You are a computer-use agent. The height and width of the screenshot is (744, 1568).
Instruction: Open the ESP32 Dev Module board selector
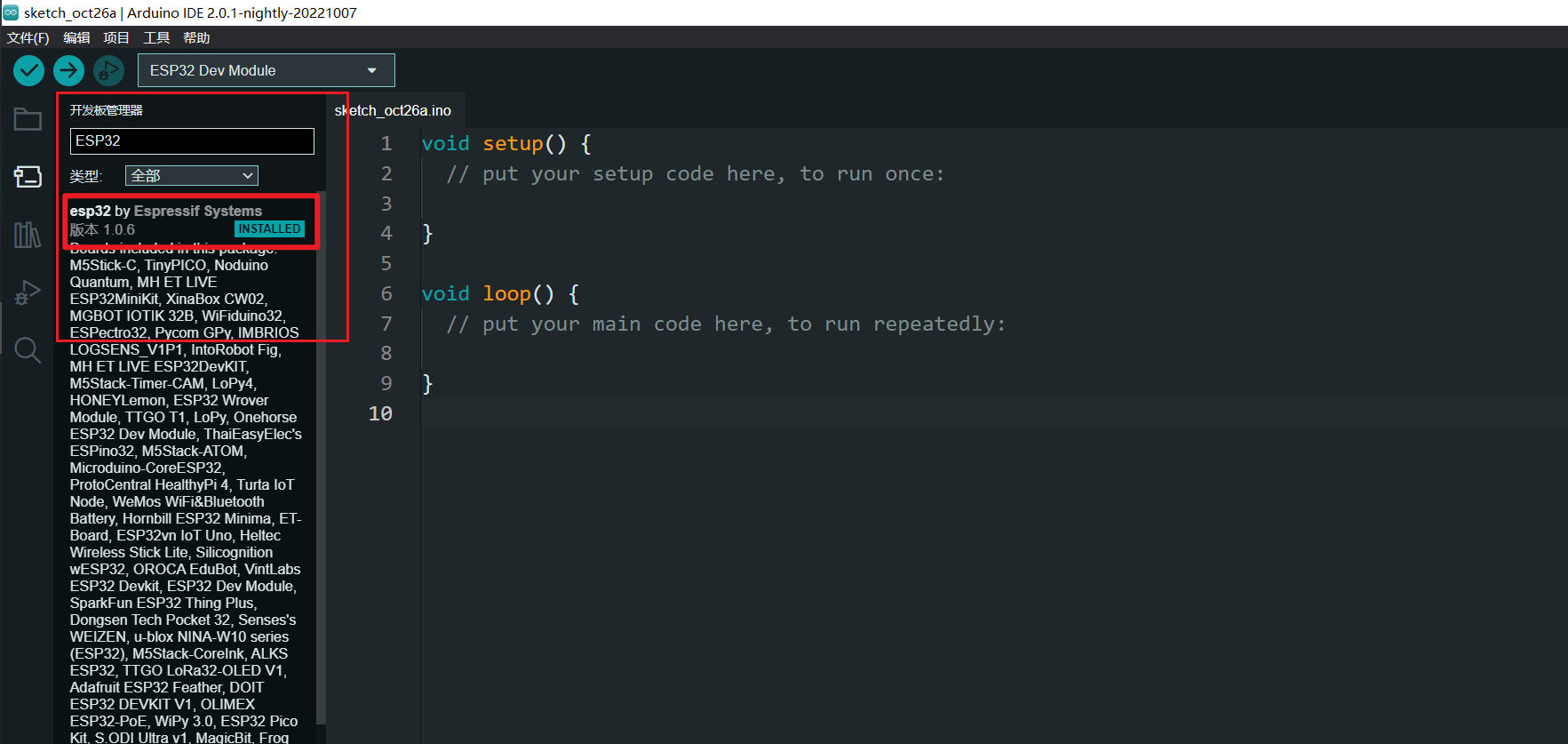point(267,70)
